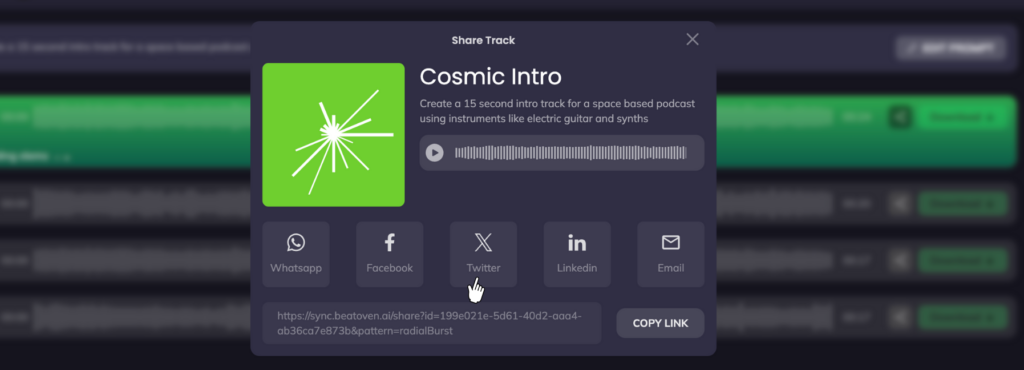Screen dimensions: 1024x370
Task: Share the track on Linkedin
Action: (x=577, y=254)
